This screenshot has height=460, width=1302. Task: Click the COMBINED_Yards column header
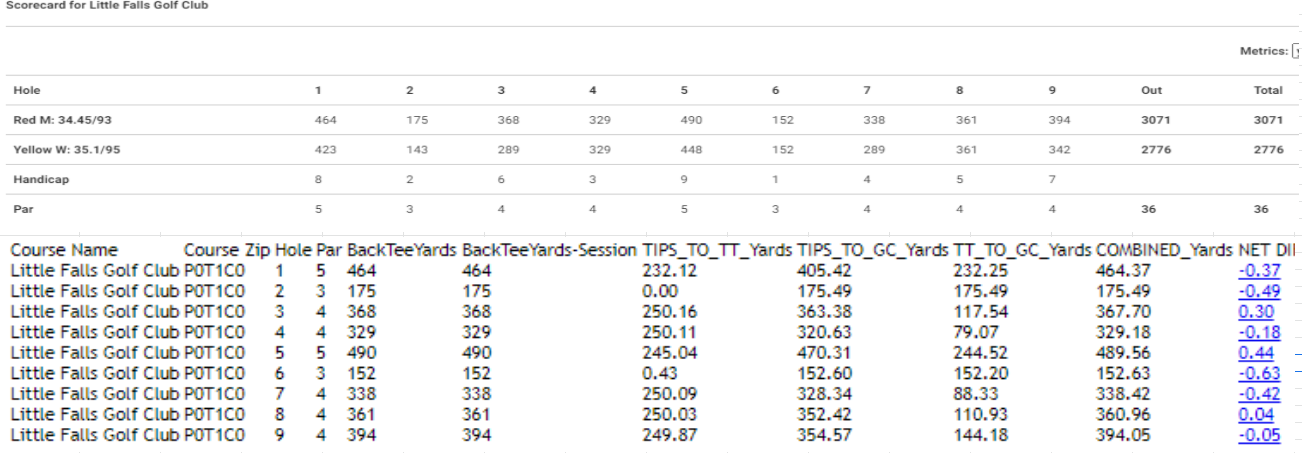(1164, 249)
